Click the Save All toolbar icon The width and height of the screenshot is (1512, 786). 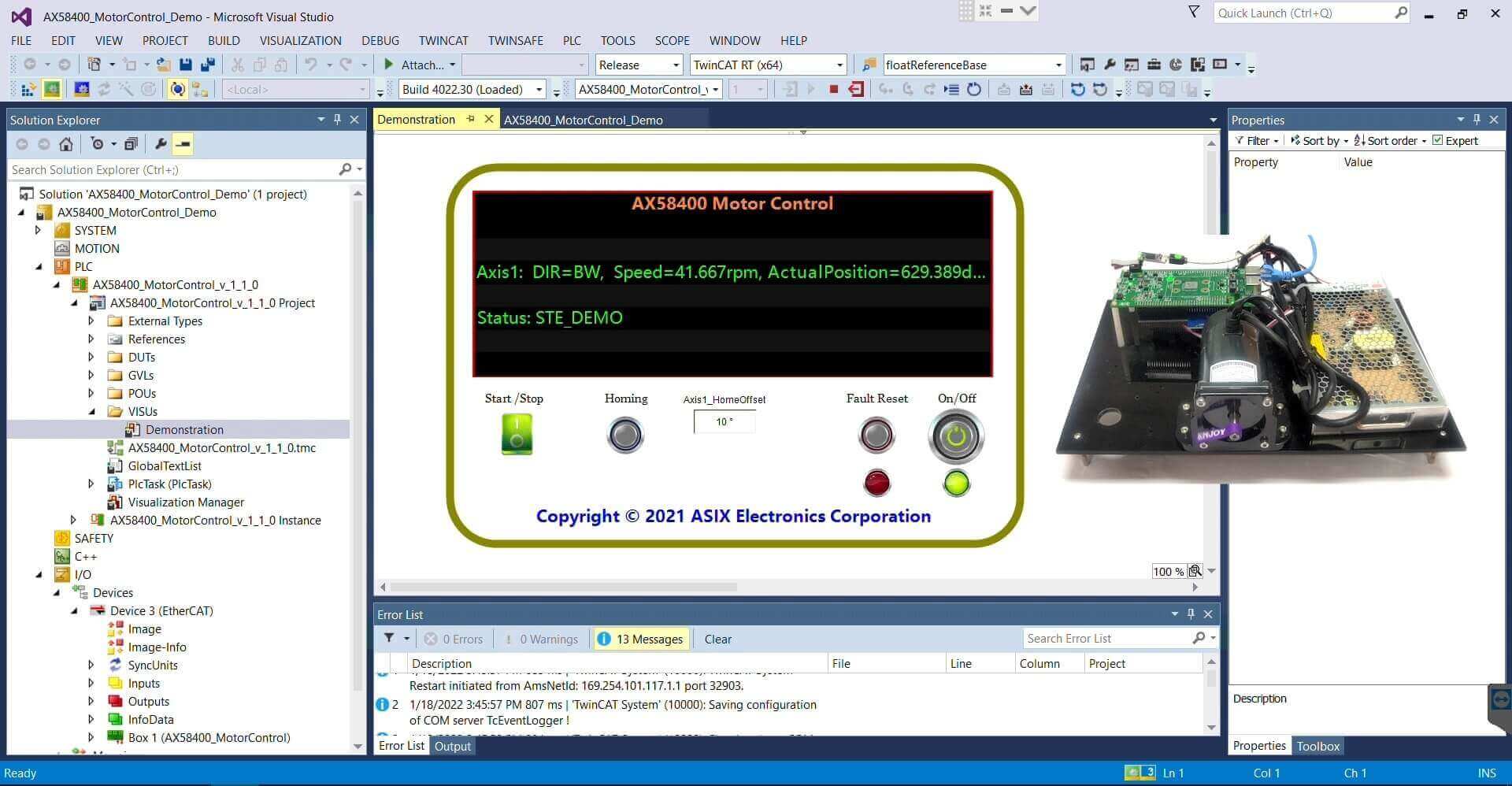(208, 65)
